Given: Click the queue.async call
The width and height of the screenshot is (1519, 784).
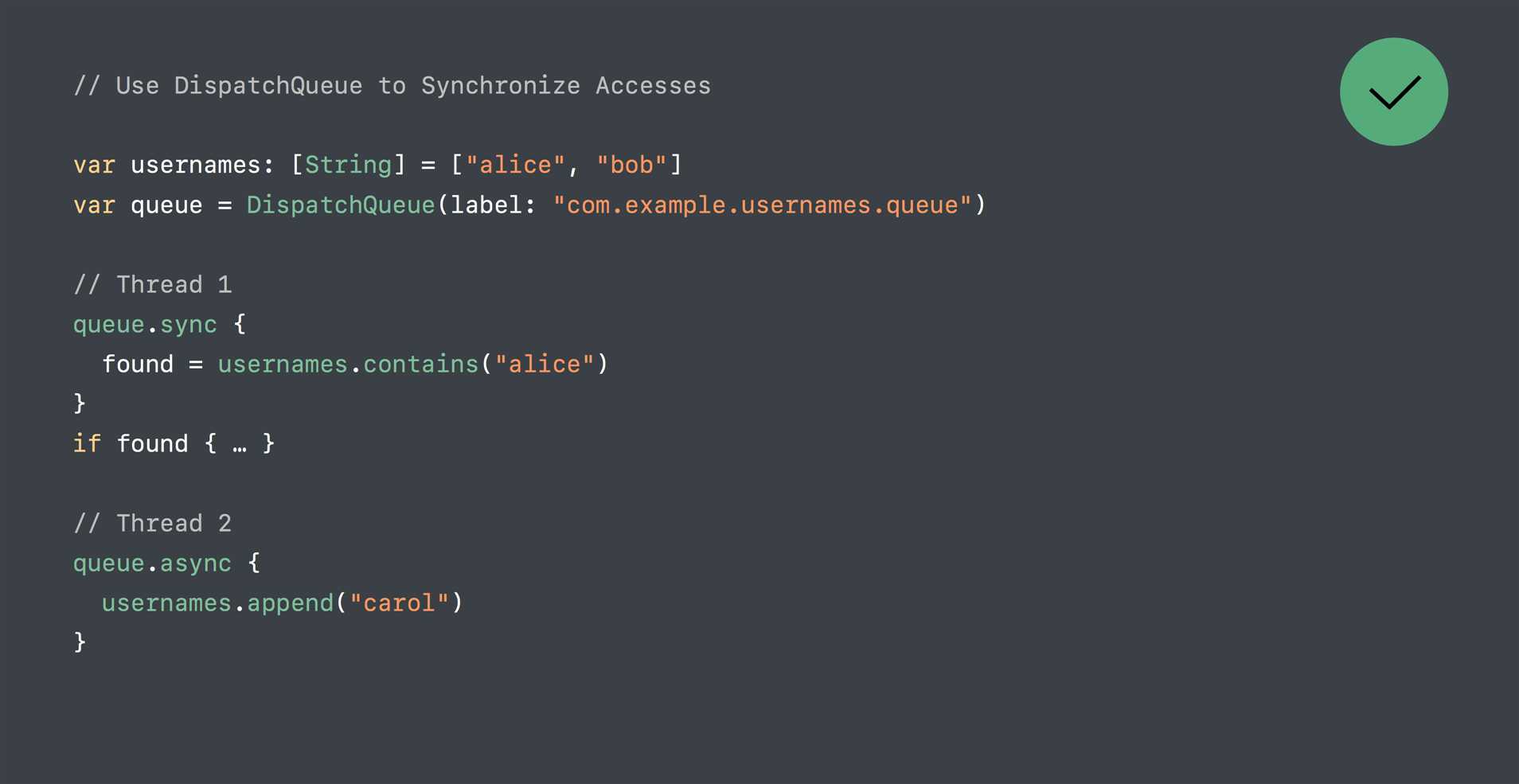Looking at the screenshot, I should pyautogui.click(x=152, y=563).
